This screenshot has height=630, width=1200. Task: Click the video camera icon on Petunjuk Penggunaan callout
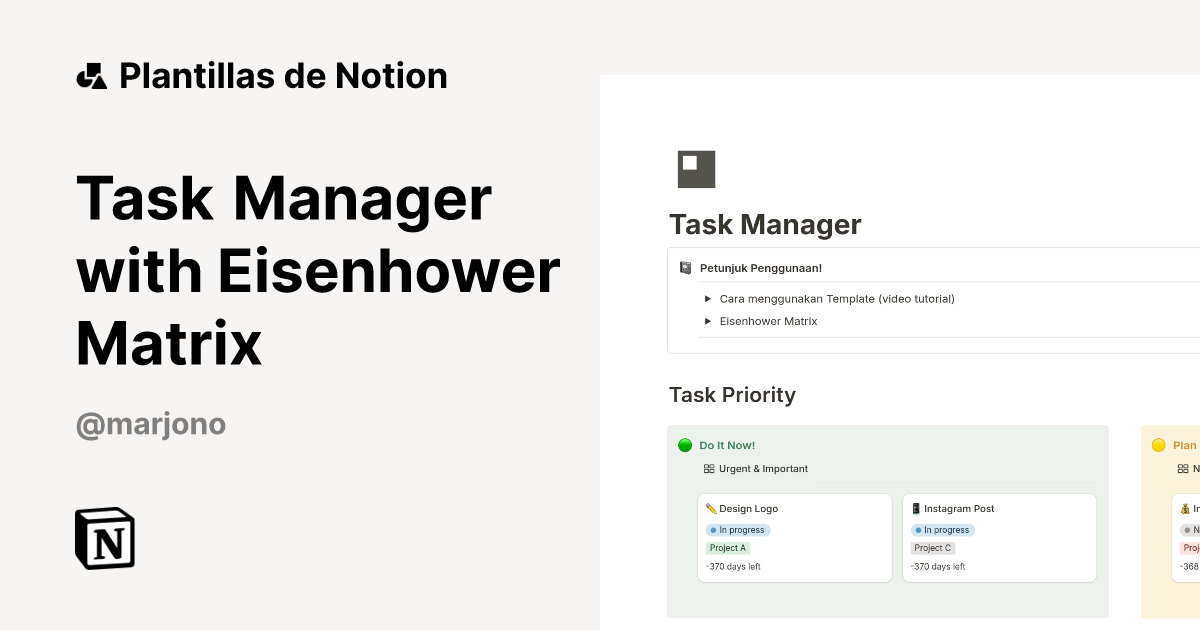coord(684,267)
